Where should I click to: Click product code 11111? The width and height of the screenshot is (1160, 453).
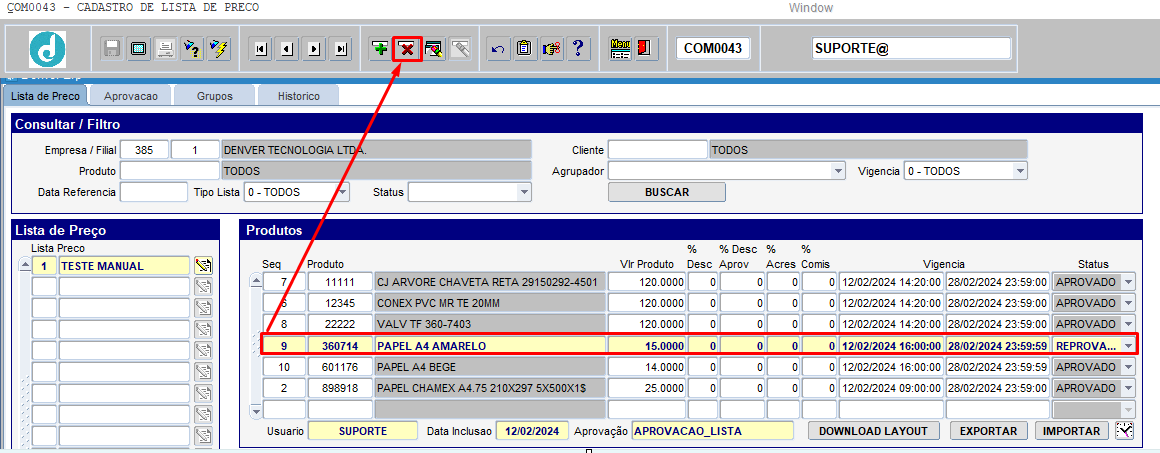(x=340, y=282)
